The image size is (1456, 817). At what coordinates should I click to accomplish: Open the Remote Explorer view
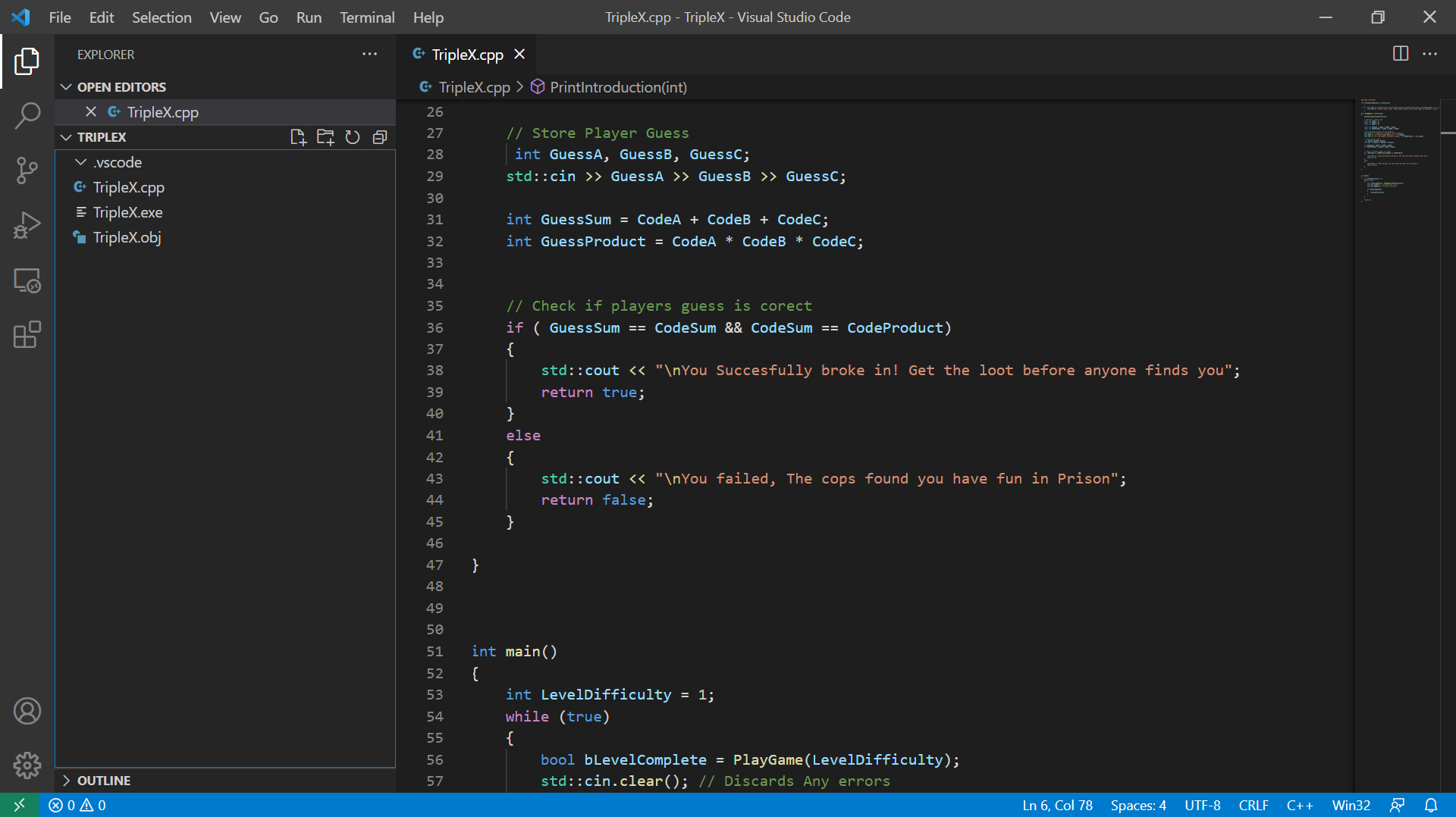pos(27,280)
